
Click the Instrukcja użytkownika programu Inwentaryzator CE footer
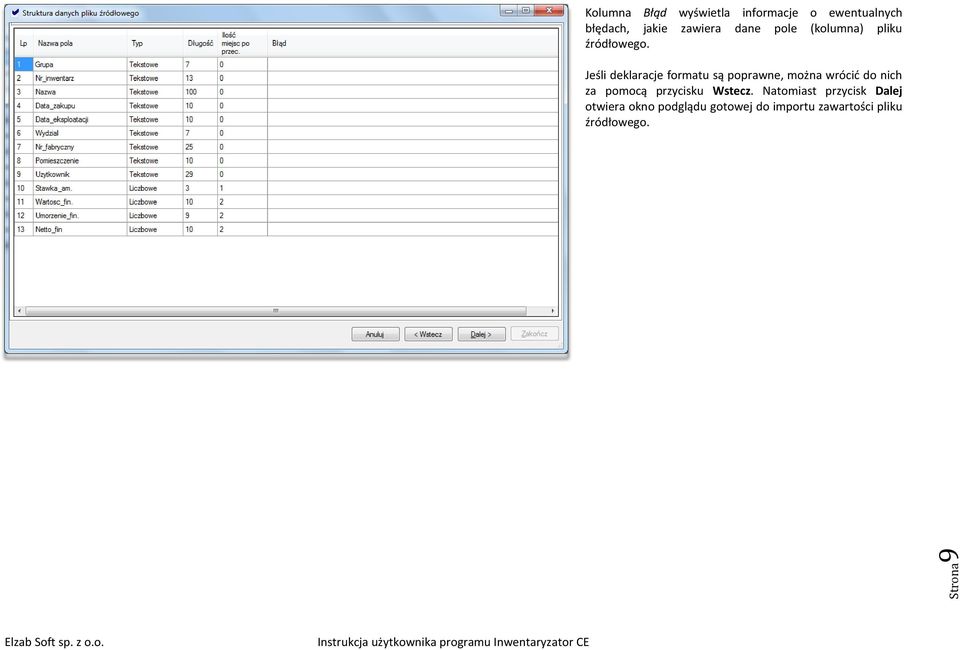[x=453, y=642]
